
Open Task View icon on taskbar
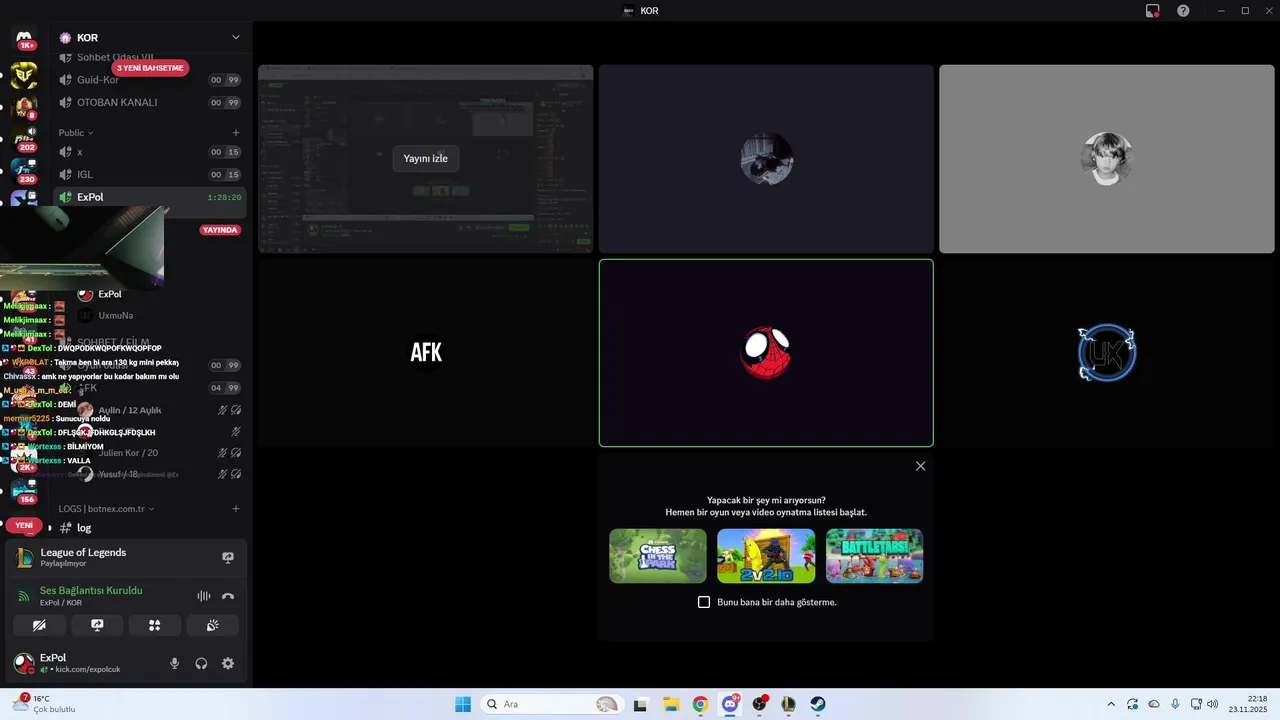pyautogui.click(x=641, y=704)
